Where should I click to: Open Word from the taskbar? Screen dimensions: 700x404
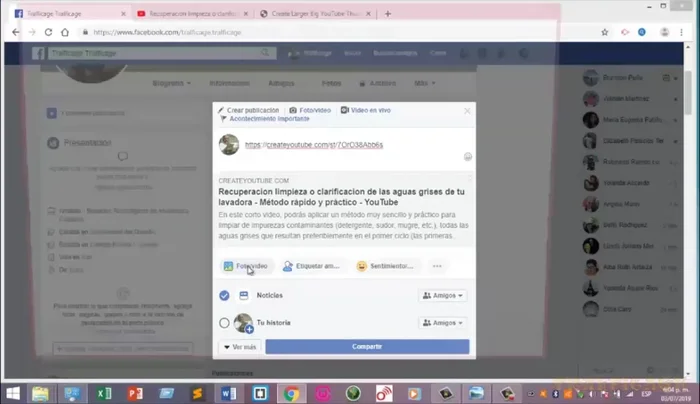(x=229, y=394)
